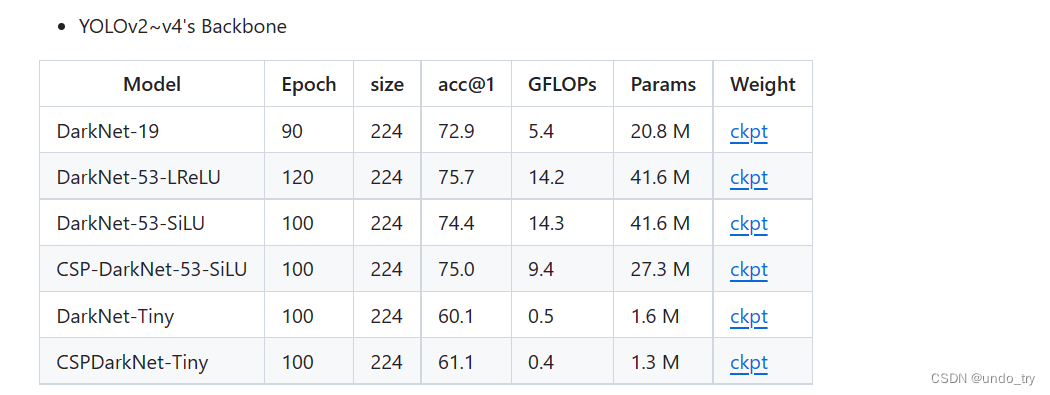Screen dimensions: 1050x395
Task: Click the Epoch column header
Action: pos(309,84)
